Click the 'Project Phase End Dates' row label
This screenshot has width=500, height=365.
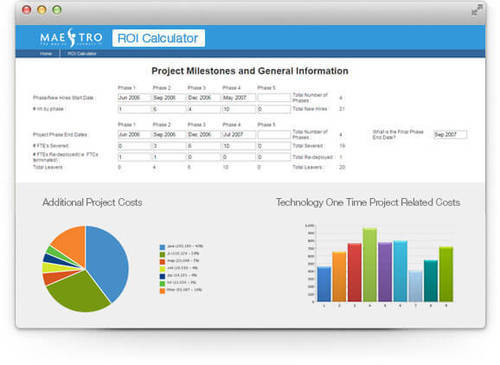[60, 135]
